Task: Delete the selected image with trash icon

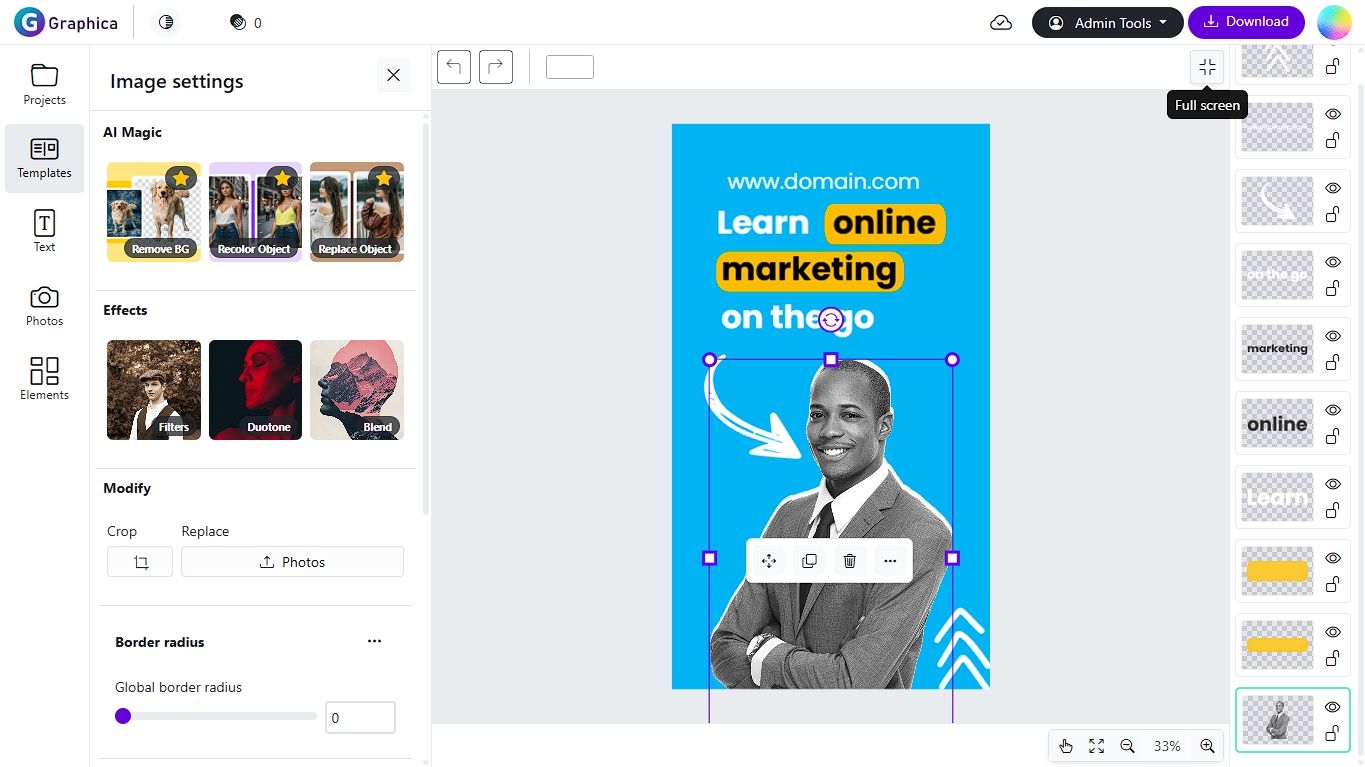Action: point(850,561)
